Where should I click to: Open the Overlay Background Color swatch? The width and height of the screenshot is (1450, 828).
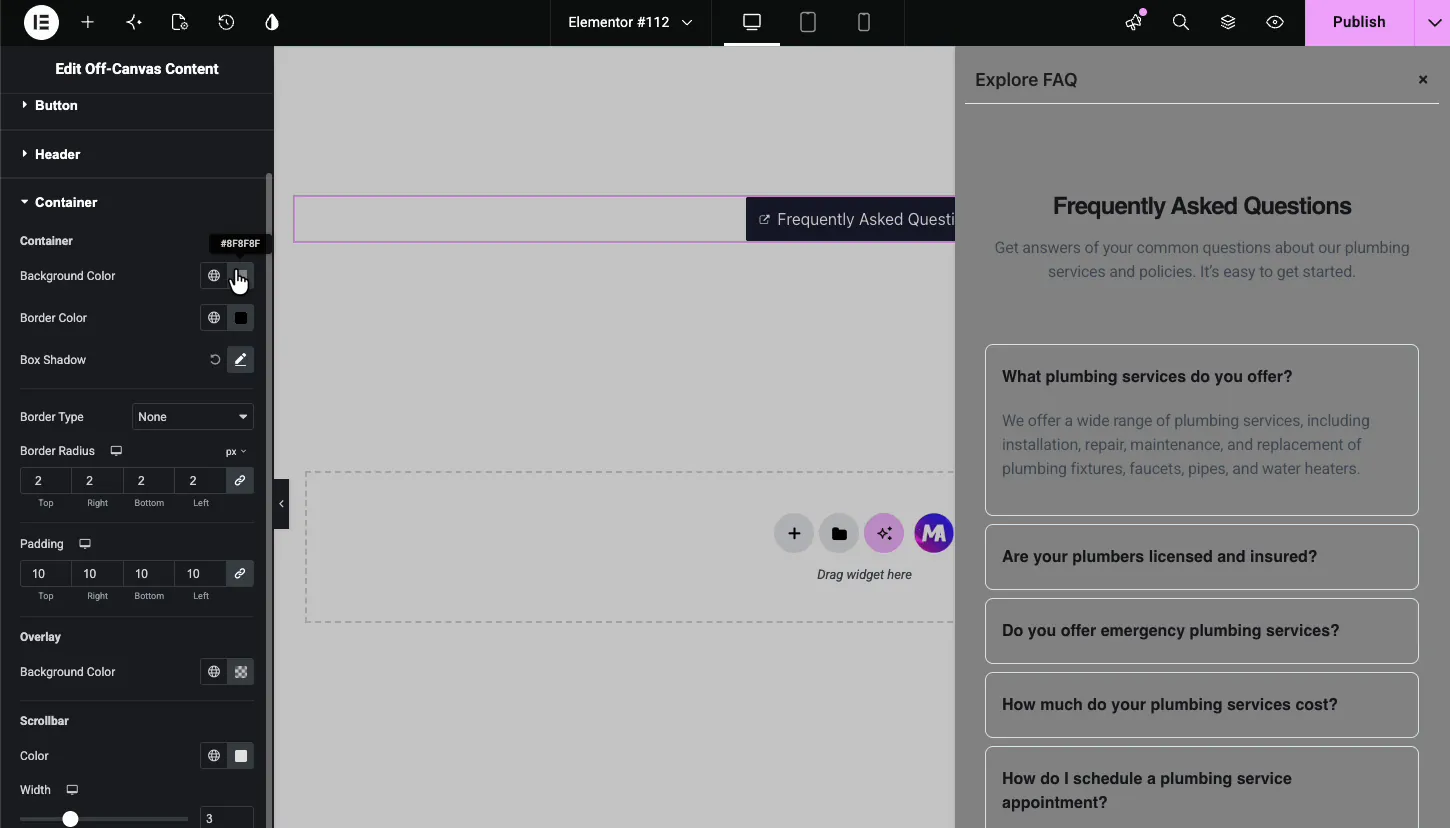pos(241,672)
